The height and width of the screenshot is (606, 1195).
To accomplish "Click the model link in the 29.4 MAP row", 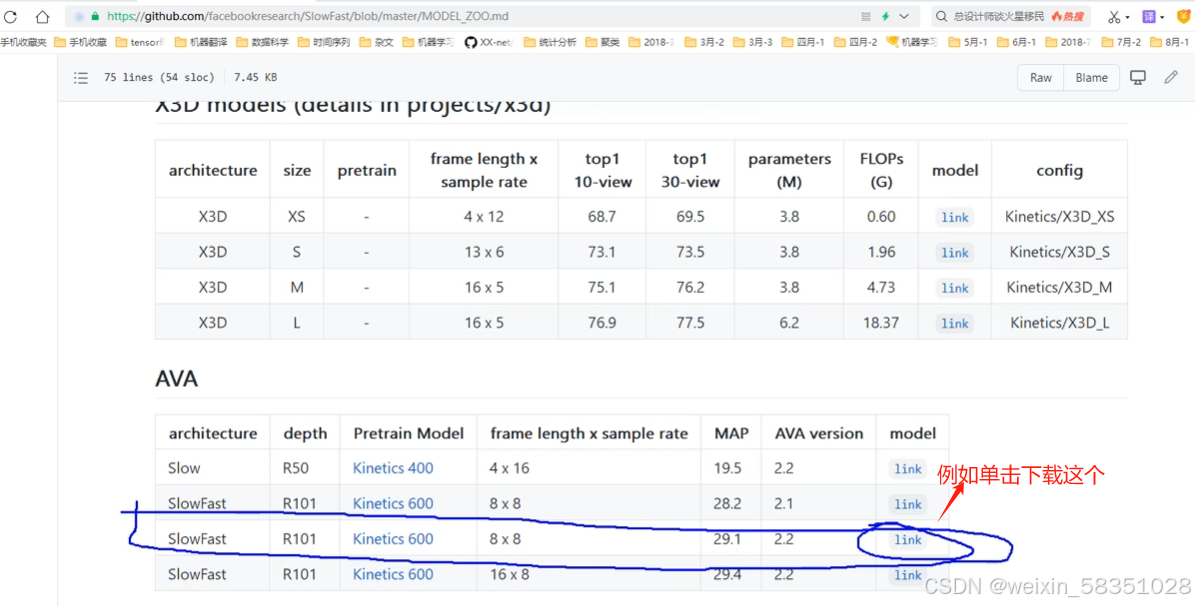I will point(908,575).
